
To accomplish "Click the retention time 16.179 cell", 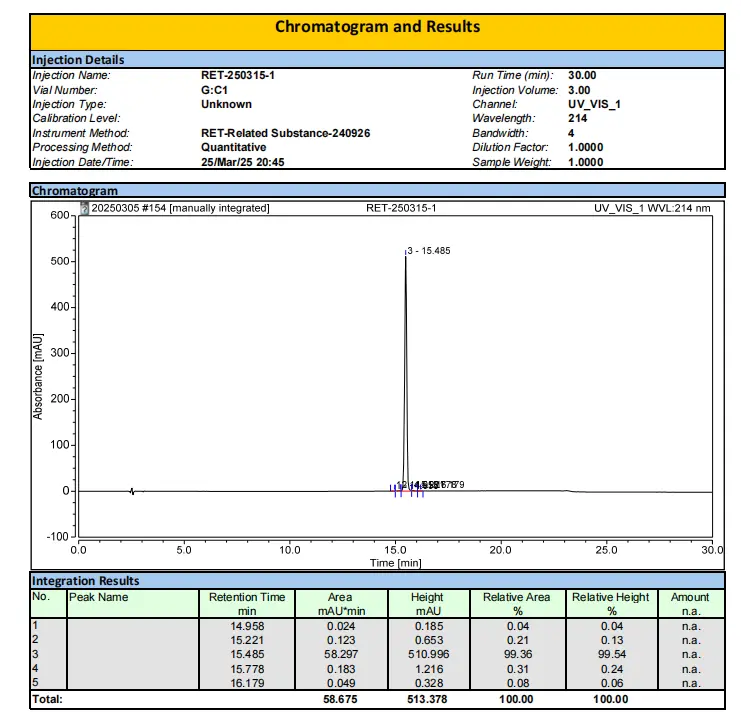I will tap(247, 683).
